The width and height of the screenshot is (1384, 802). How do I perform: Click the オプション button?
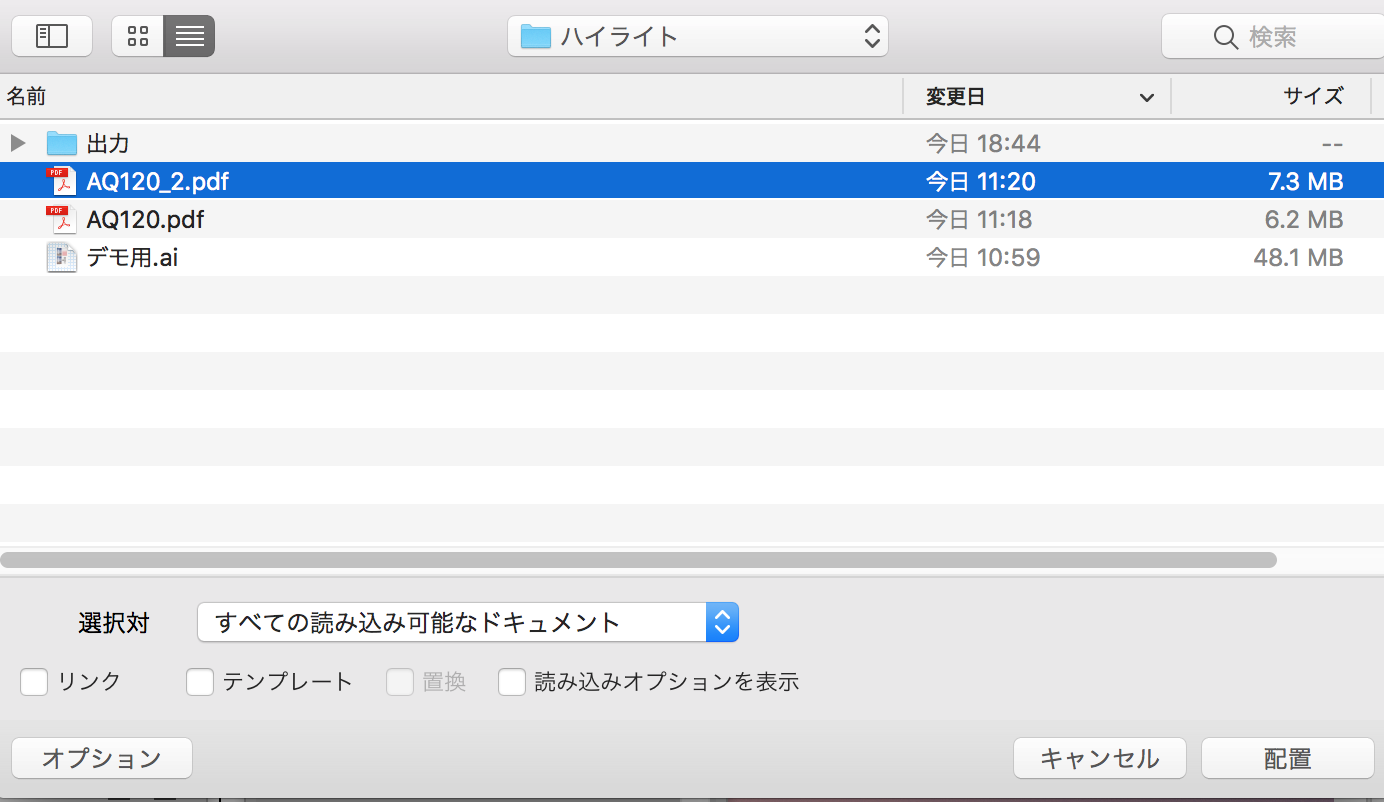[x=102, y=759]
